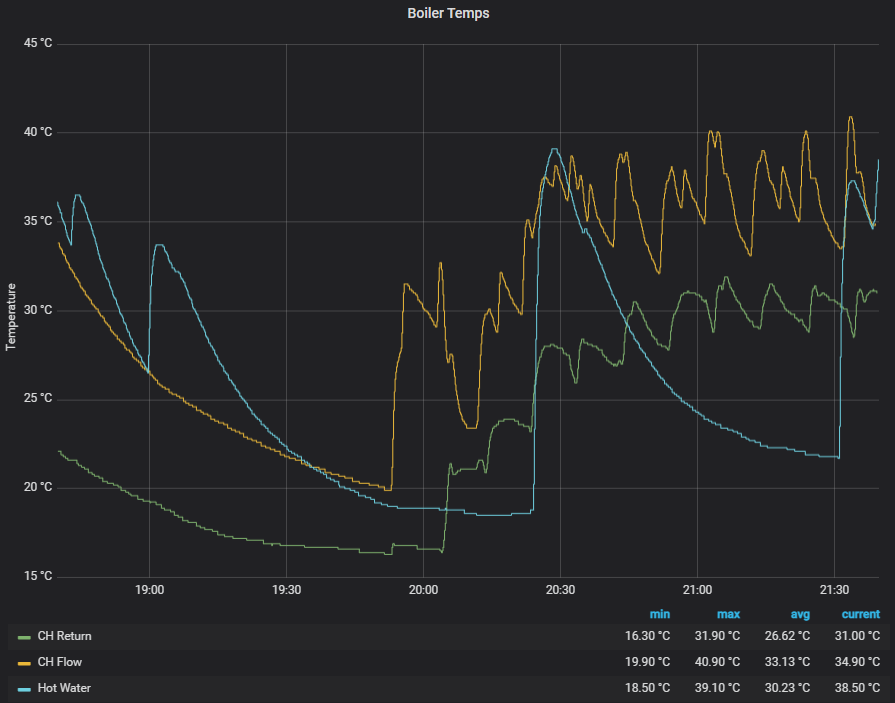The image size is (895, 703).
Task: Toggle the Hot Water series in legend
Action: click(64, 688)
